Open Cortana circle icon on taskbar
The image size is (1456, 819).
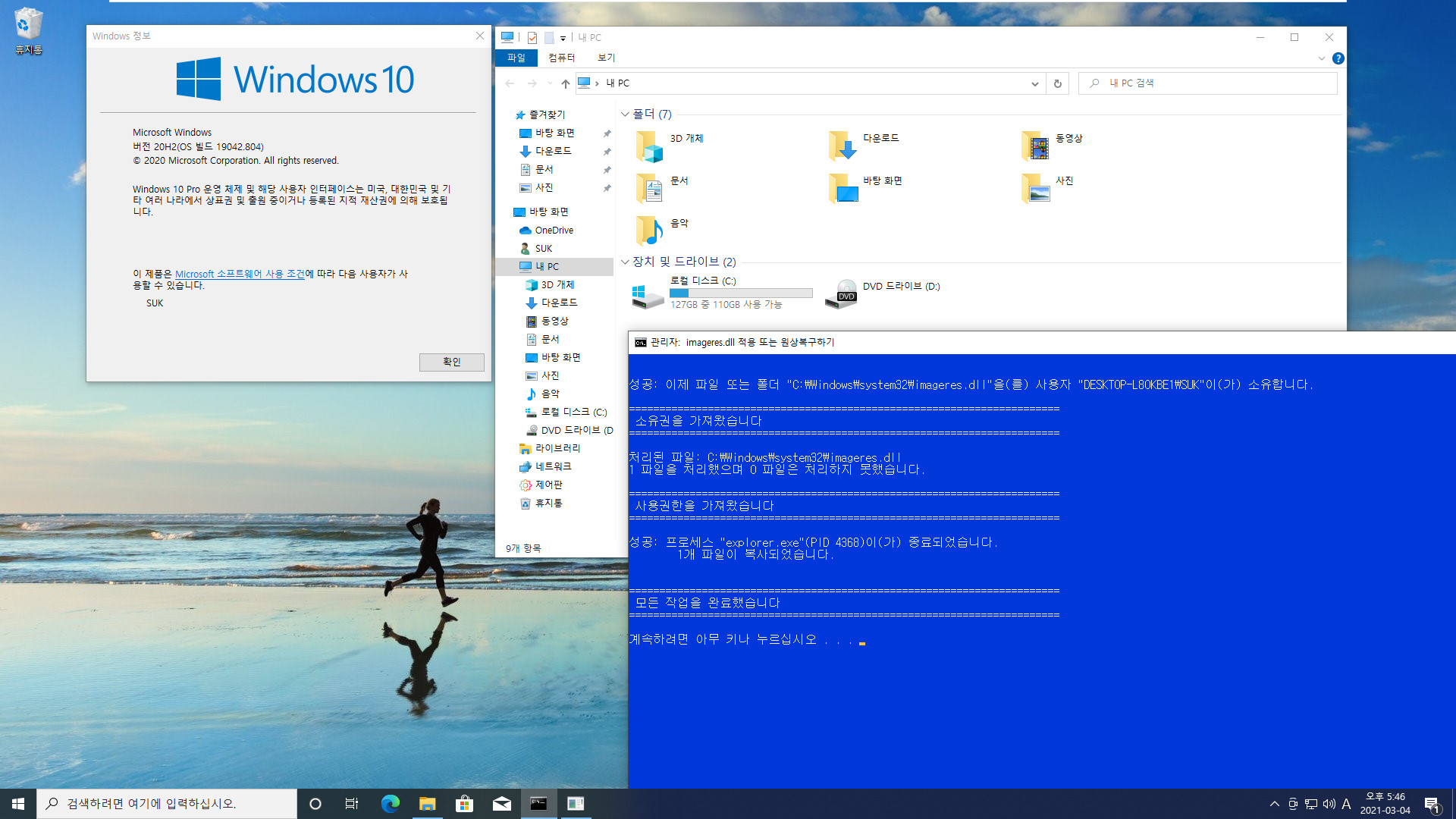tap(315, 804)
